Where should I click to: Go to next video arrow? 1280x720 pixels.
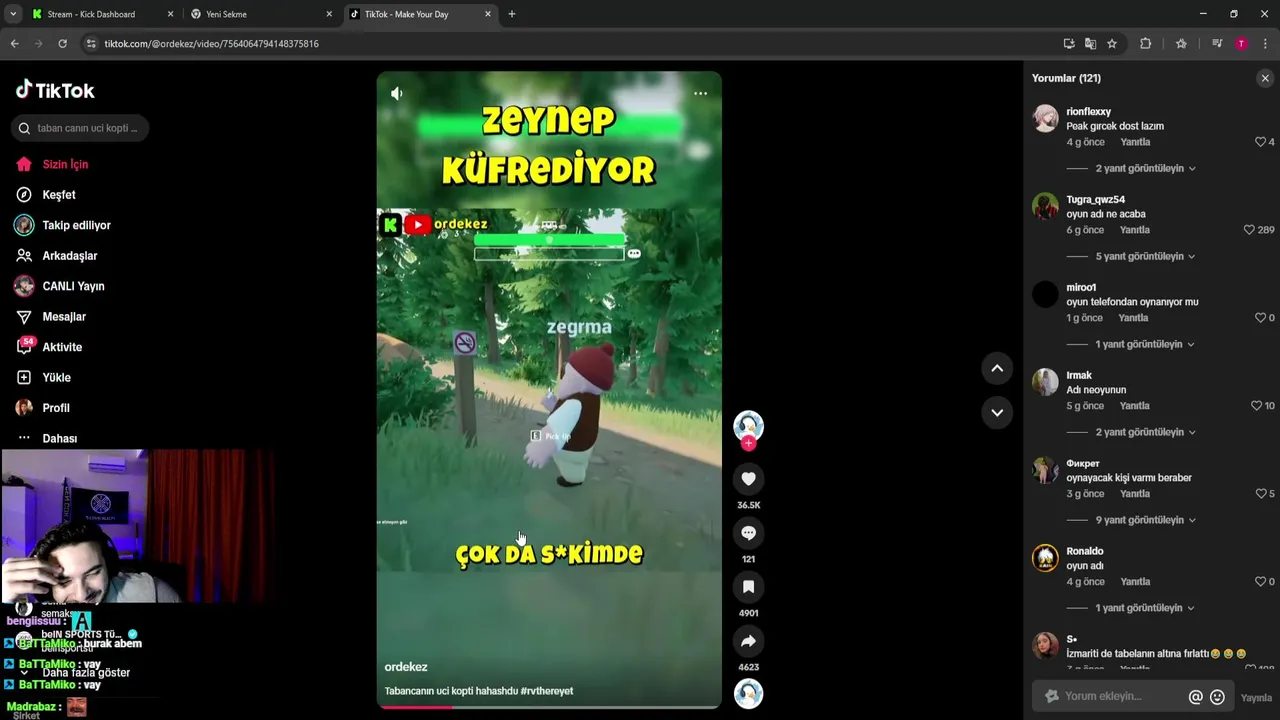coord(997,412)
